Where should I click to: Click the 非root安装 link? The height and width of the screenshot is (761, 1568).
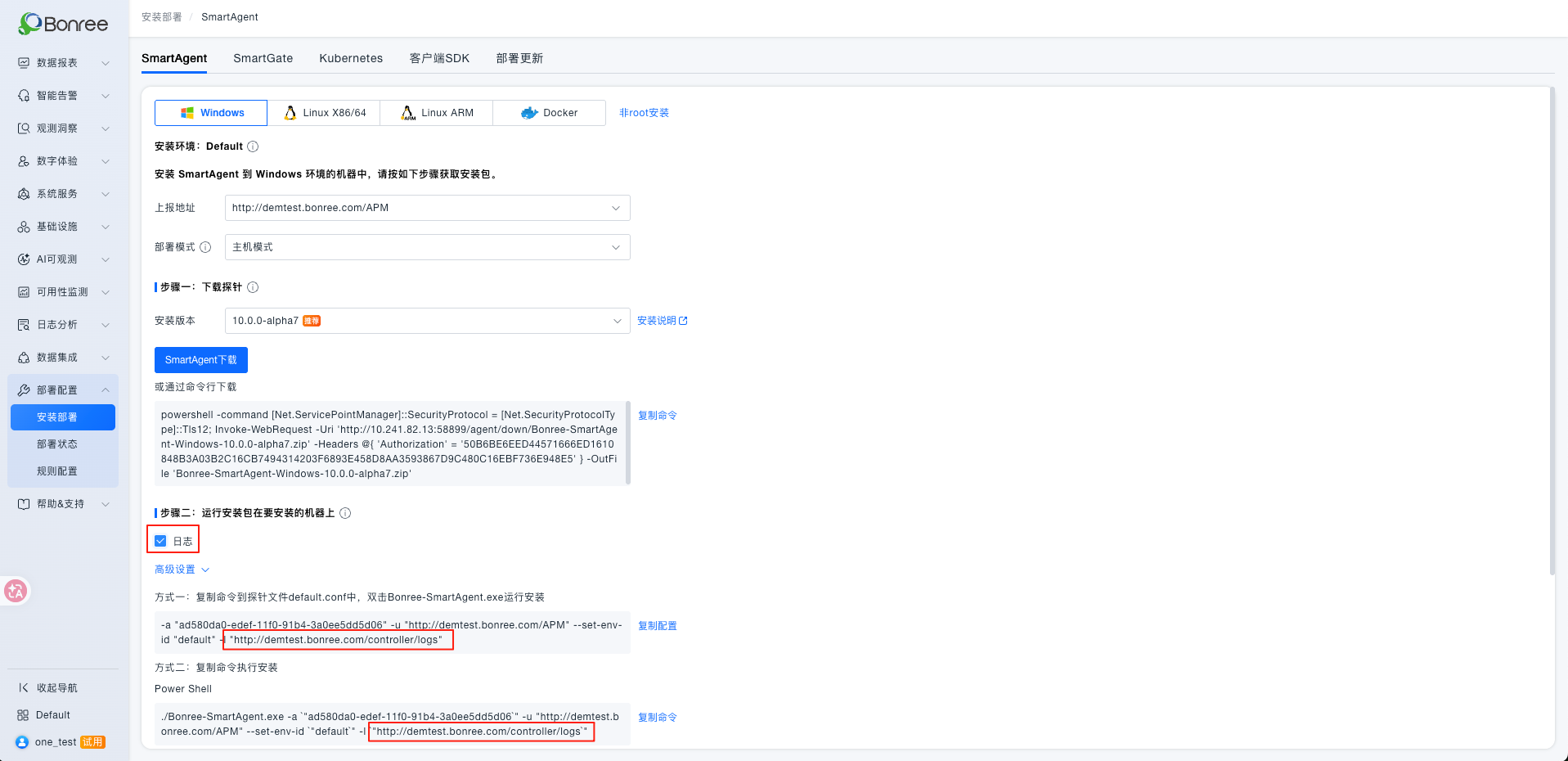coord(644,113)
